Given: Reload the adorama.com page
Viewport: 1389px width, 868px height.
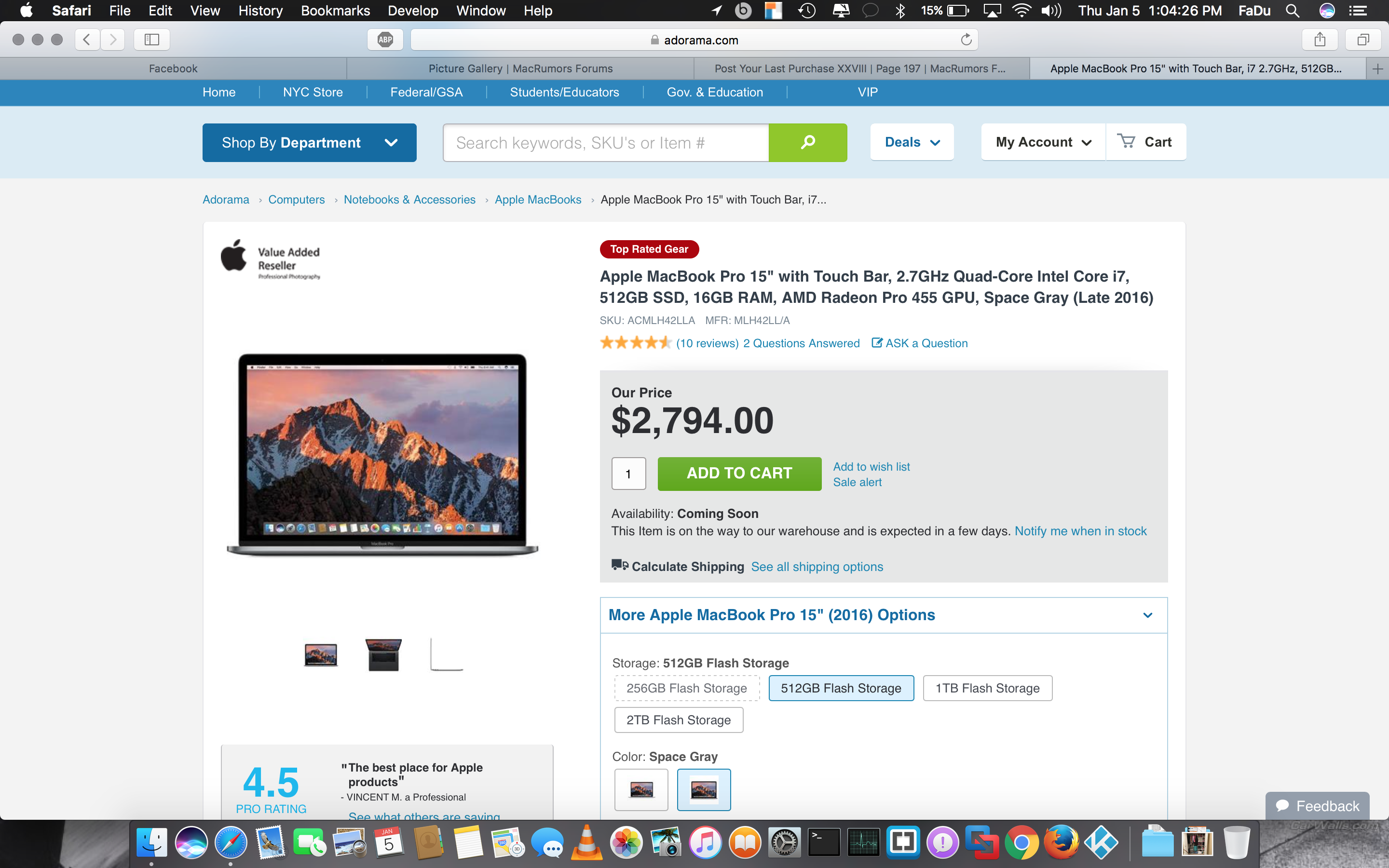Looking at the screenshot, I should click(x=966, y=40).
